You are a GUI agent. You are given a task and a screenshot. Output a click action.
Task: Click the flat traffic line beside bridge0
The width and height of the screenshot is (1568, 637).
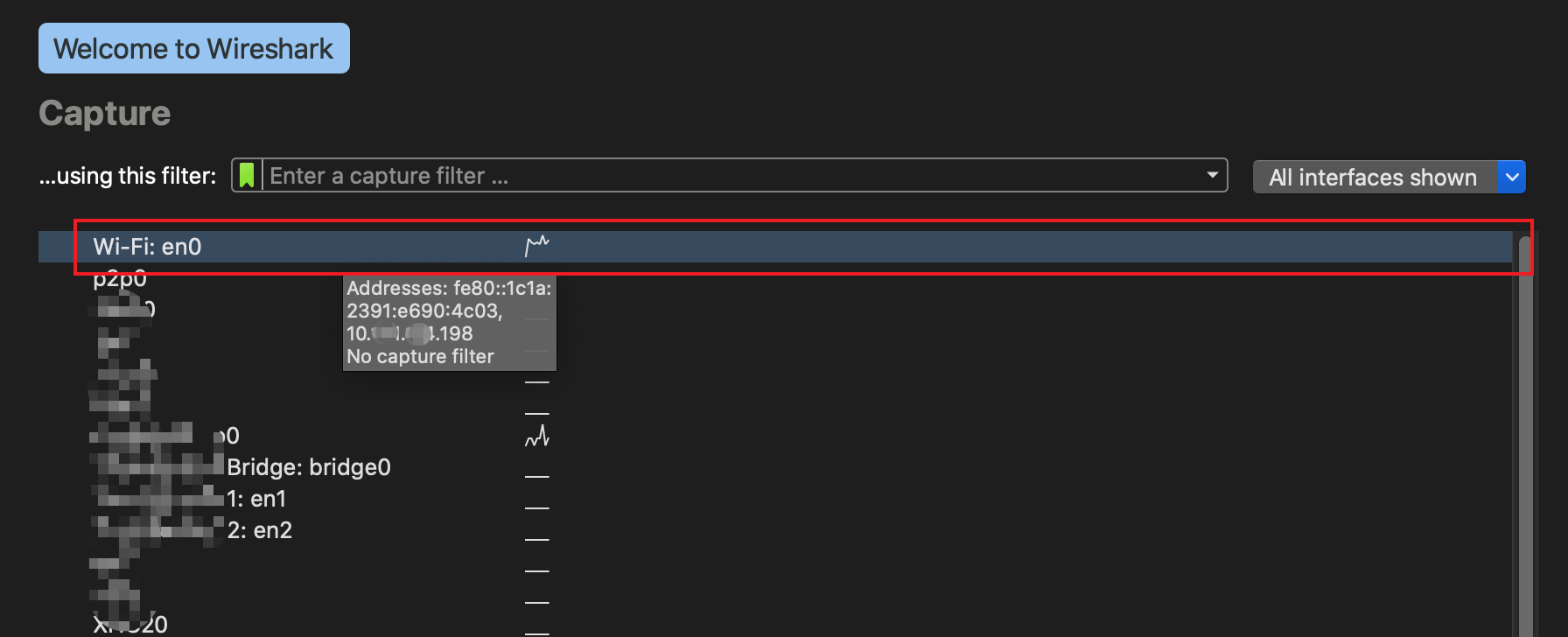[x=536, y=476]
